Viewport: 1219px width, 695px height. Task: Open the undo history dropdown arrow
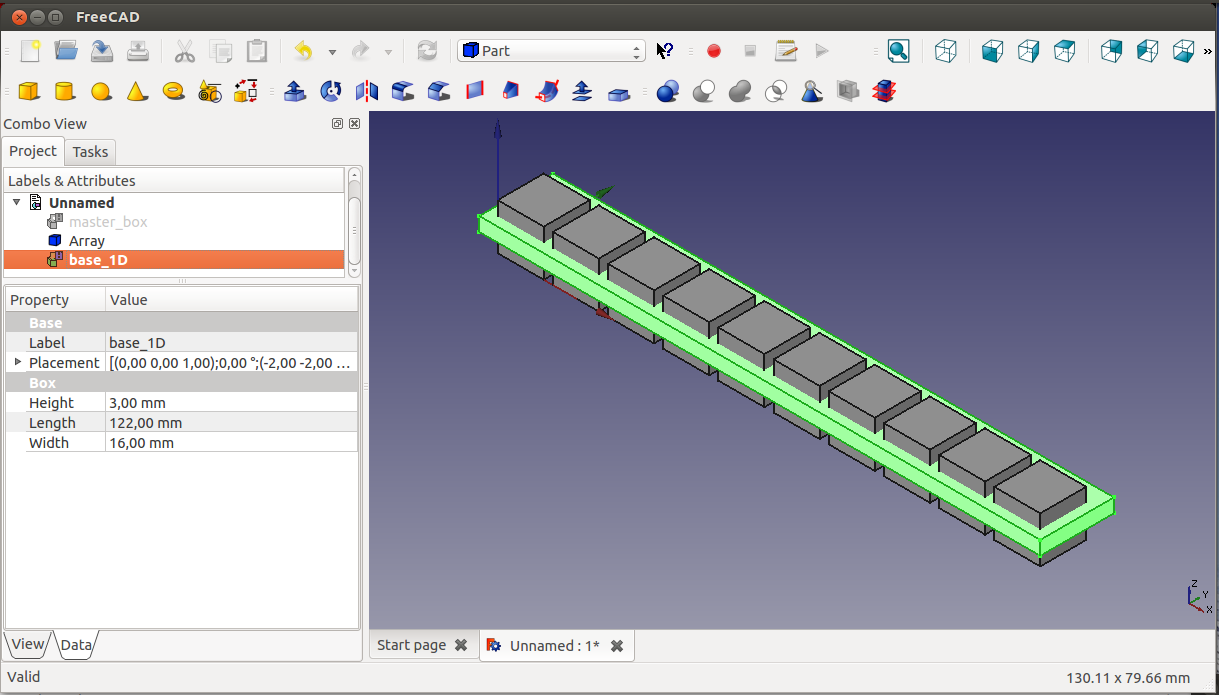point(332,52)
